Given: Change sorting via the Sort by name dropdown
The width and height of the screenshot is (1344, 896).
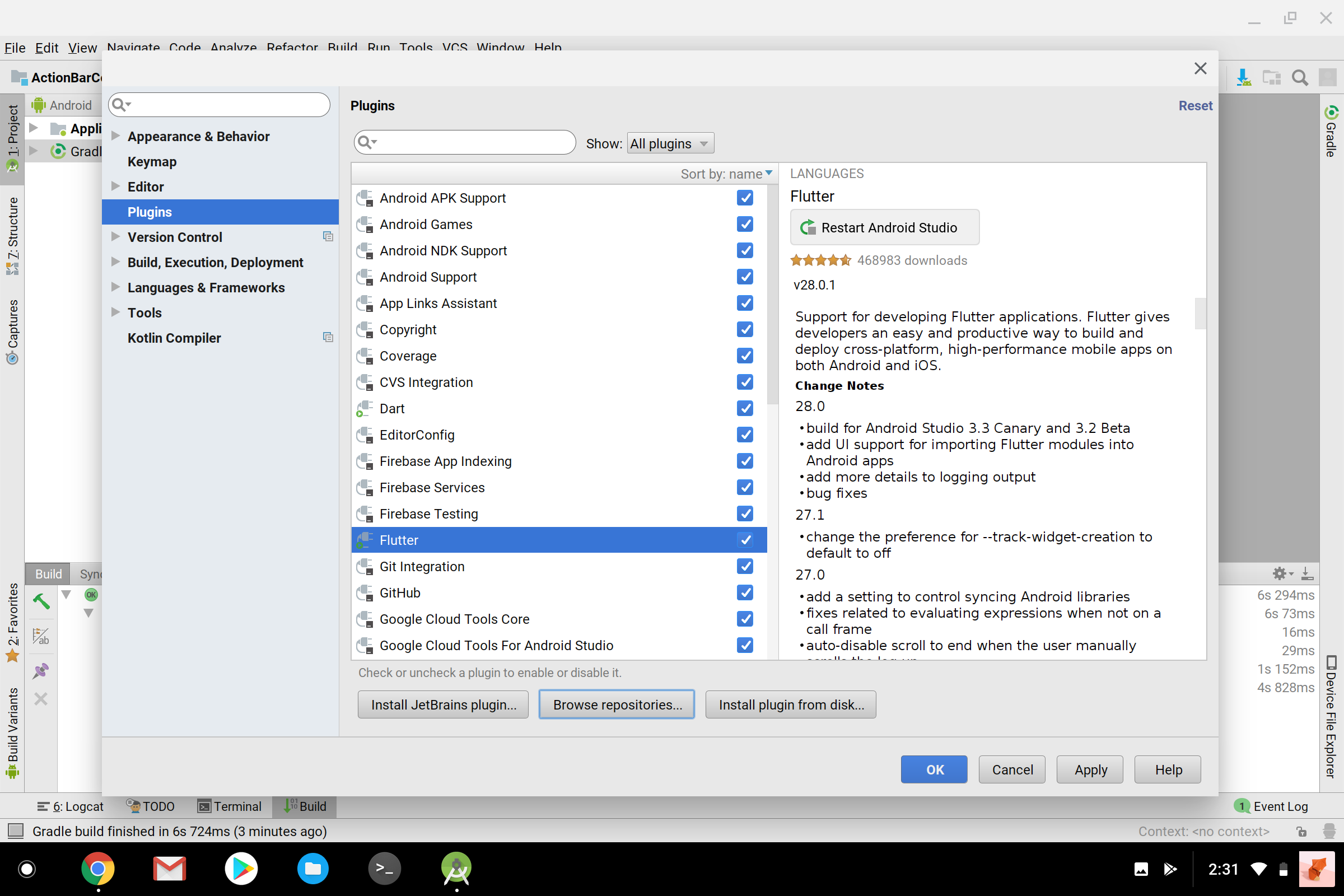Looking at the screenshot, I should pyautogui.click(x=726, y=174).
